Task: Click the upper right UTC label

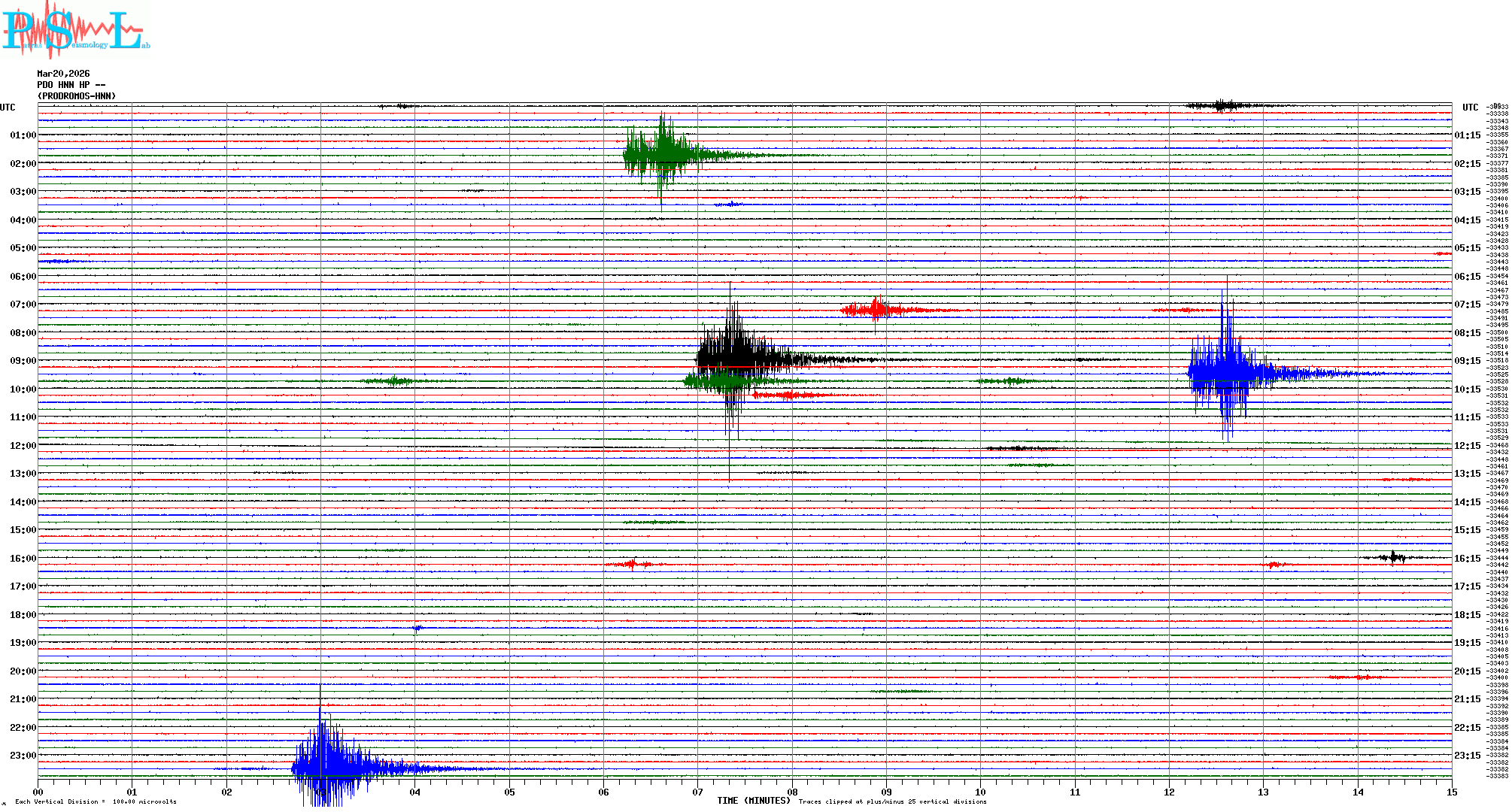Action: click(x=1470, y=108)
